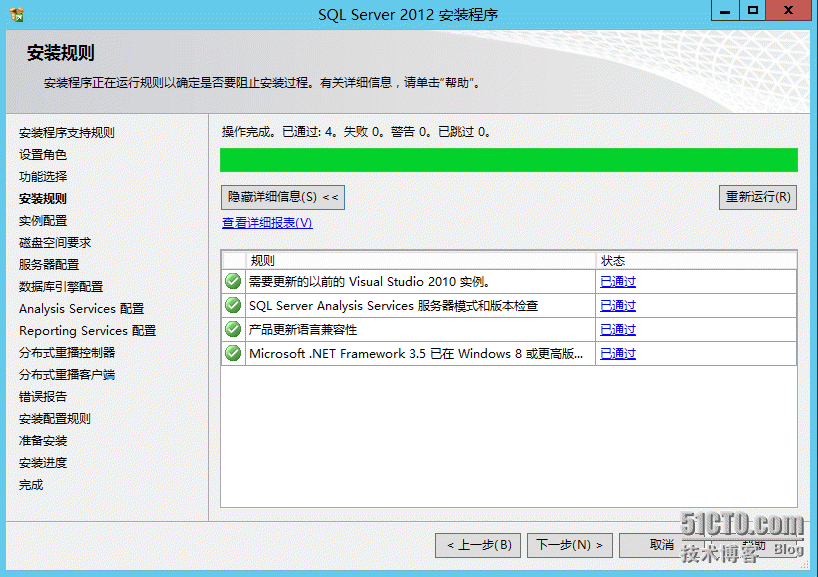Click the green progress bar

pos(509,160)
